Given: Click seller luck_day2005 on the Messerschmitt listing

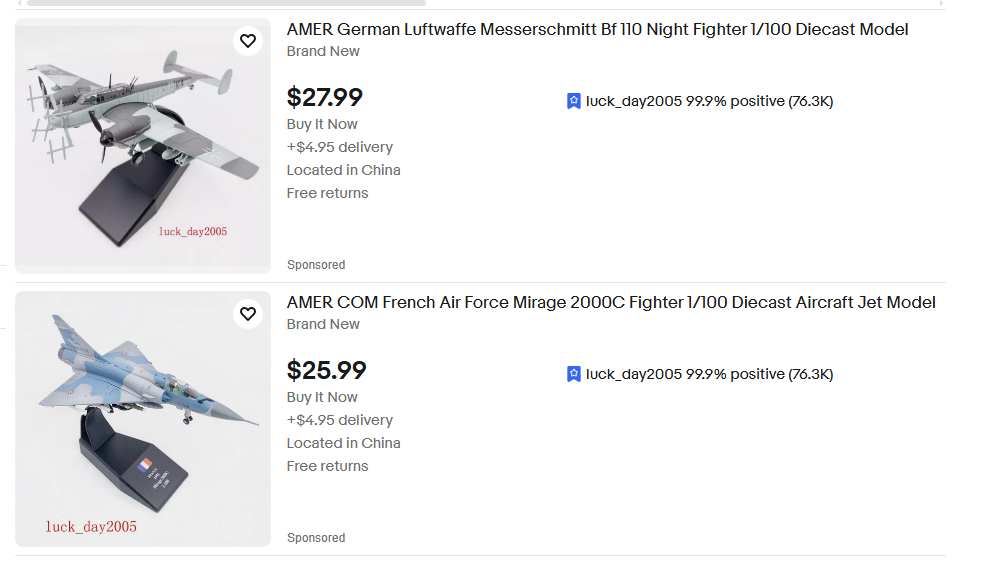Looking at the screenshot, I should coord(633,101).
